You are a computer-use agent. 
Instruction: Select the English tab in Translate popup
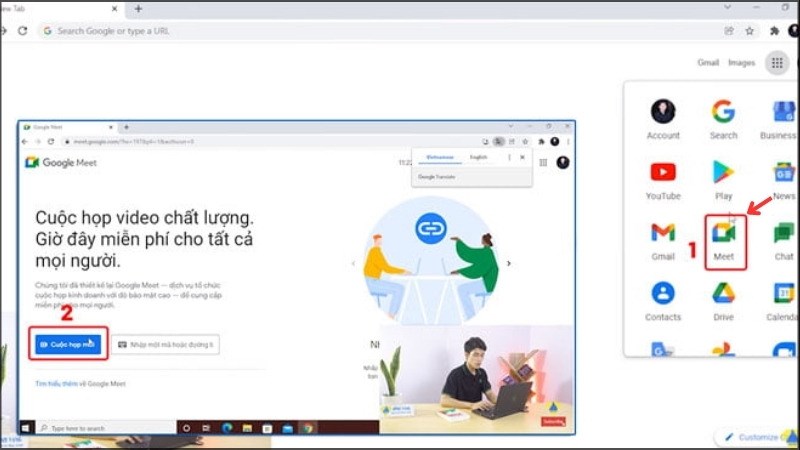(x=479, y=157)
